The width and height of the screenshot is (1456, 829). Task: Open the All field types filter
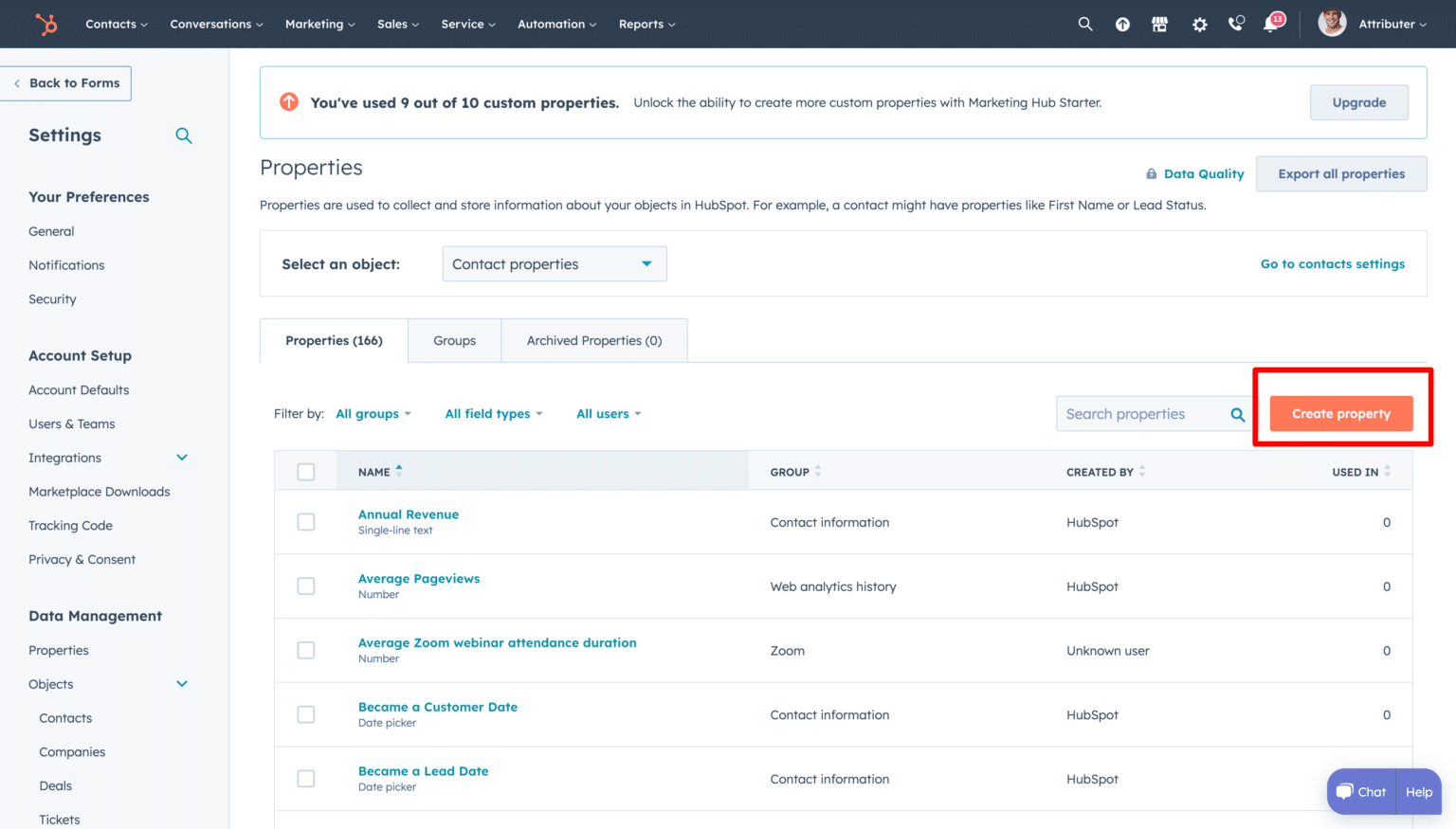tap(493, 413)
